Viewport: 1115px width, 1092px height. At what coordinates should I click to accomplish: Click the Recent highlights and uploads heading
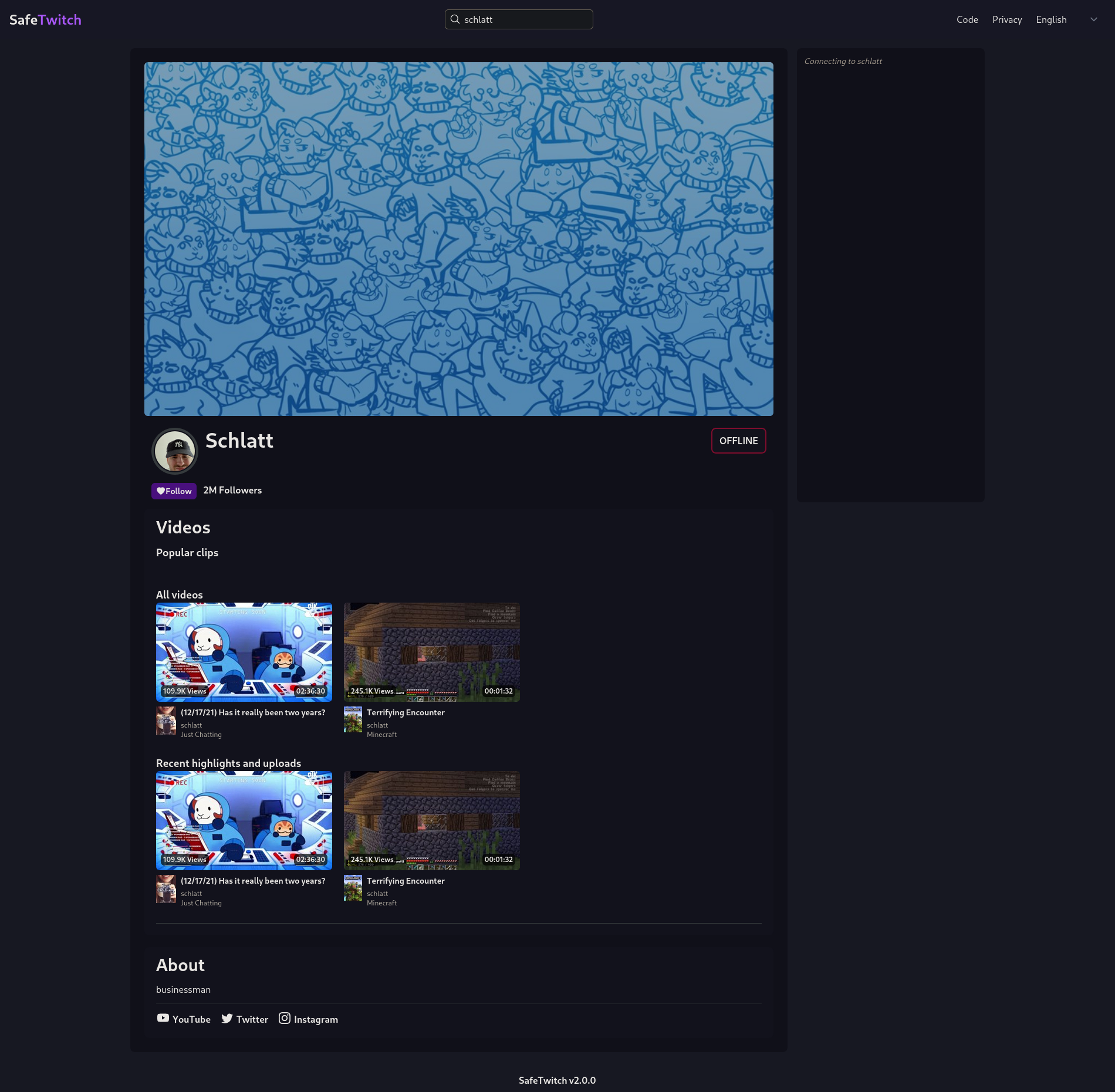[x=228, y=763]
